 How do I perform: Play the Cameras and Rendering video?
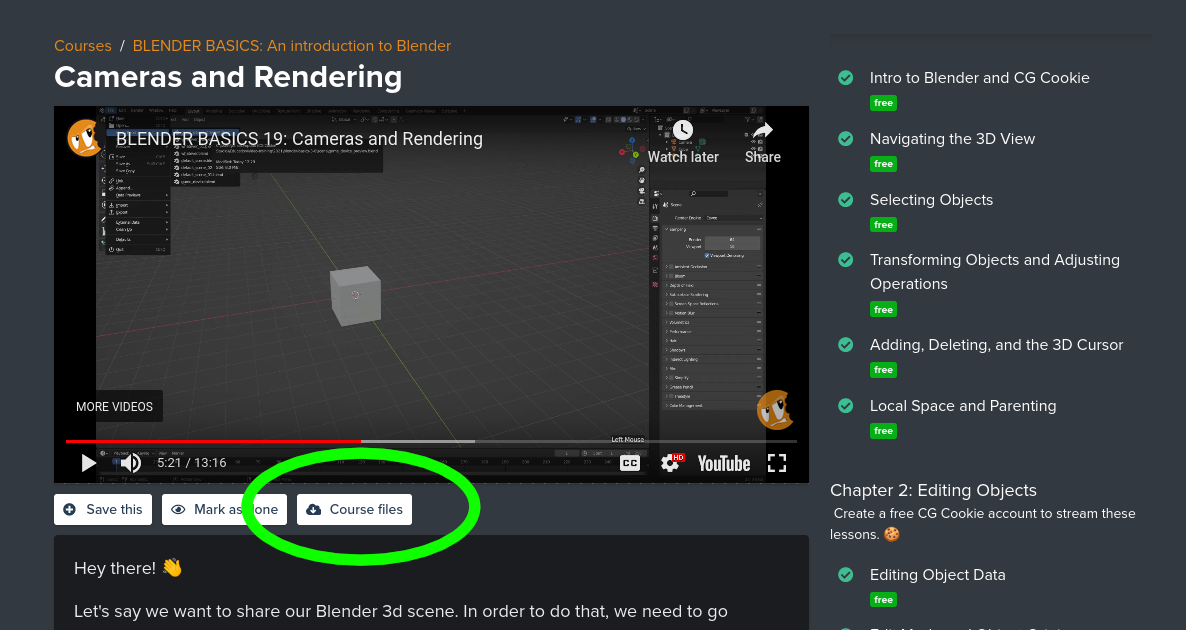(88, 463)
